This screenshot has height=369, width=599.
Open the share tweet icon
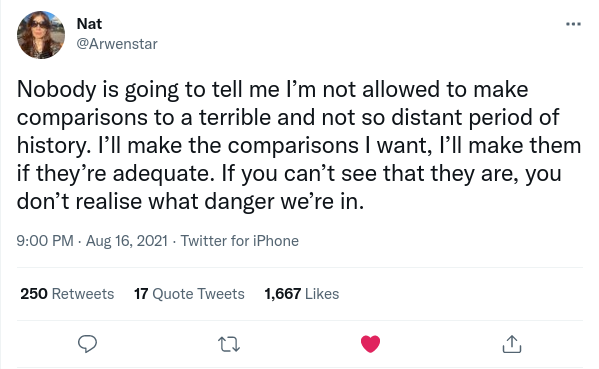pos(512,344)
